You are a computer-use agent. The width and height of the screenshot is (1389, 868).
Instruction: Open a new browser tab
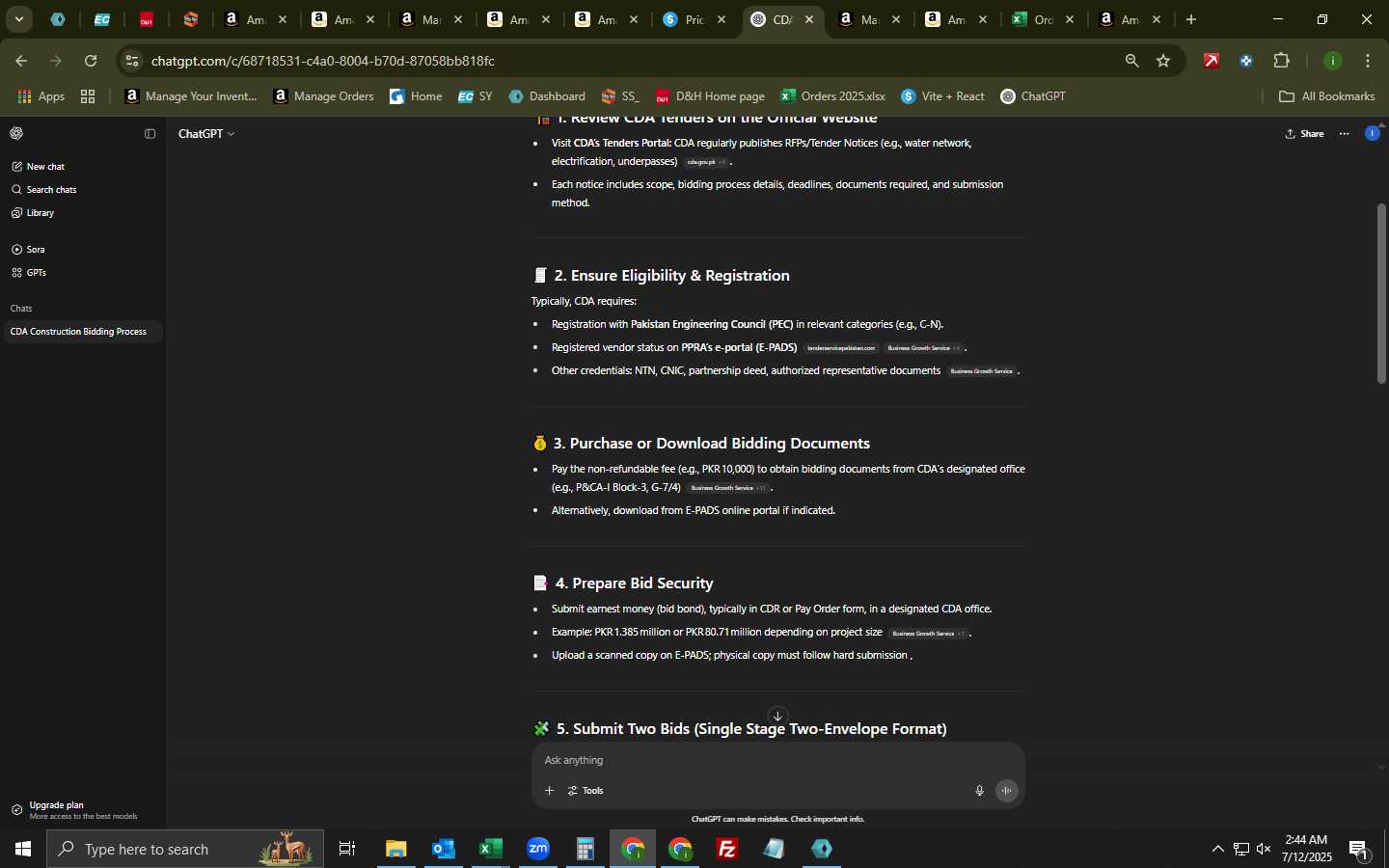[1191, 19]
